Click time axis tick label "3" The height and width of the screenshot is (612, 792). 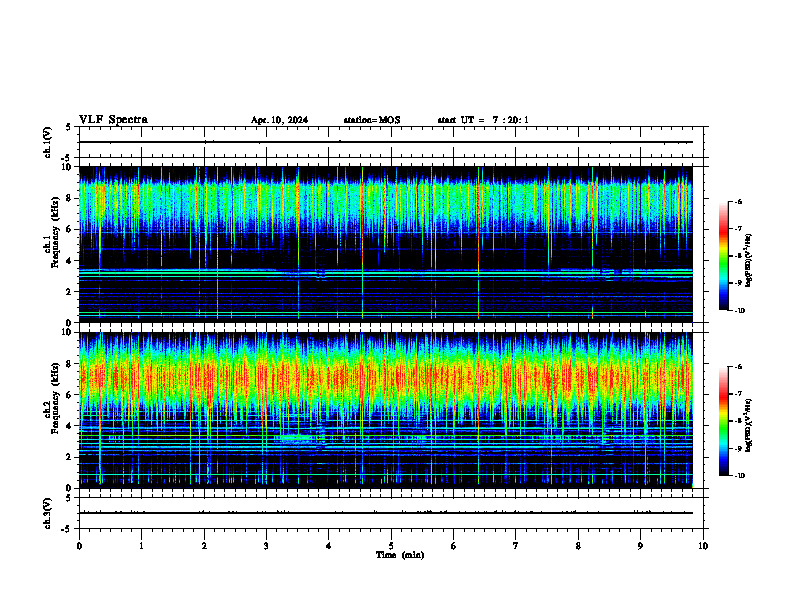click(266, 546)
